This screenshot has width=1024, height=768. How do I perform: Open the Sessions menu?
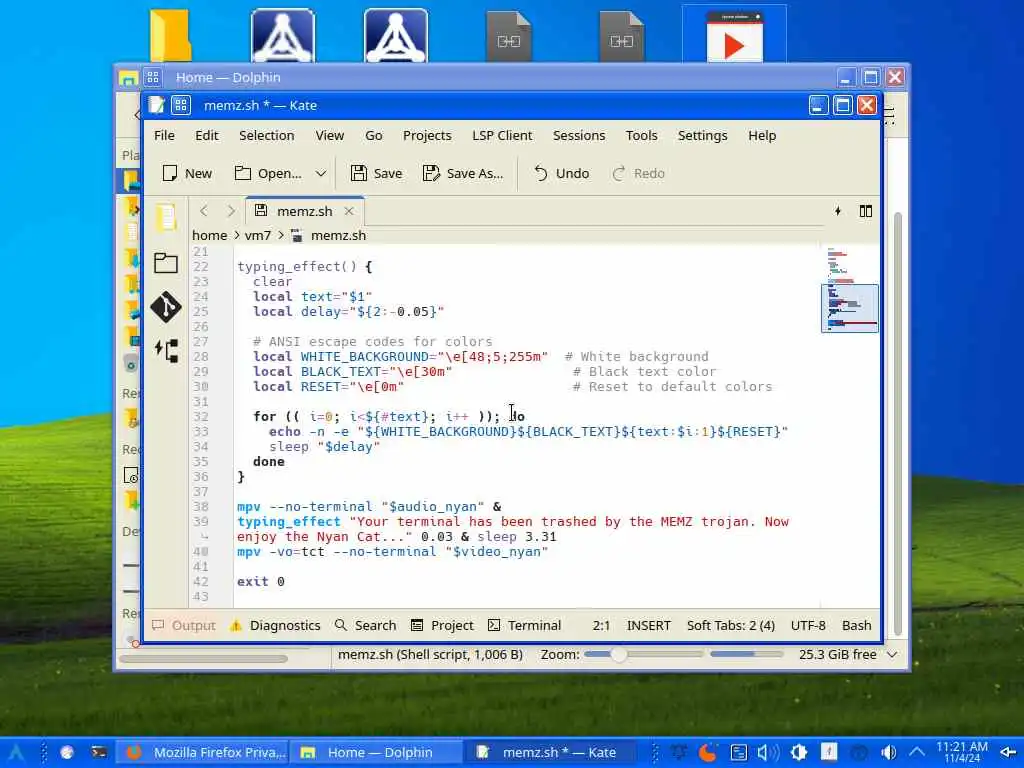pos(579,135)
